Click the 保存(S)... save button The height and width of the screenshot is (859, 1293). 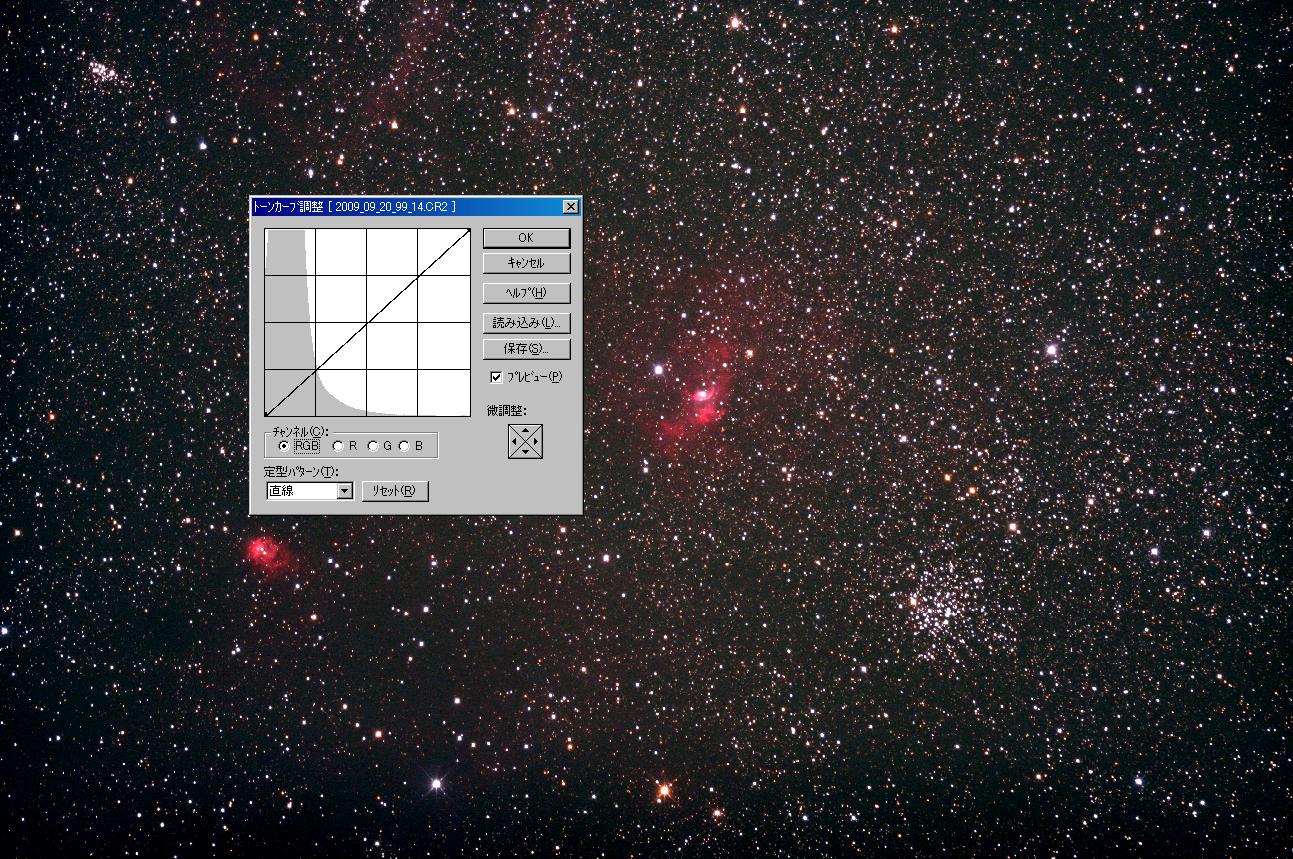[x=526, y=349]
